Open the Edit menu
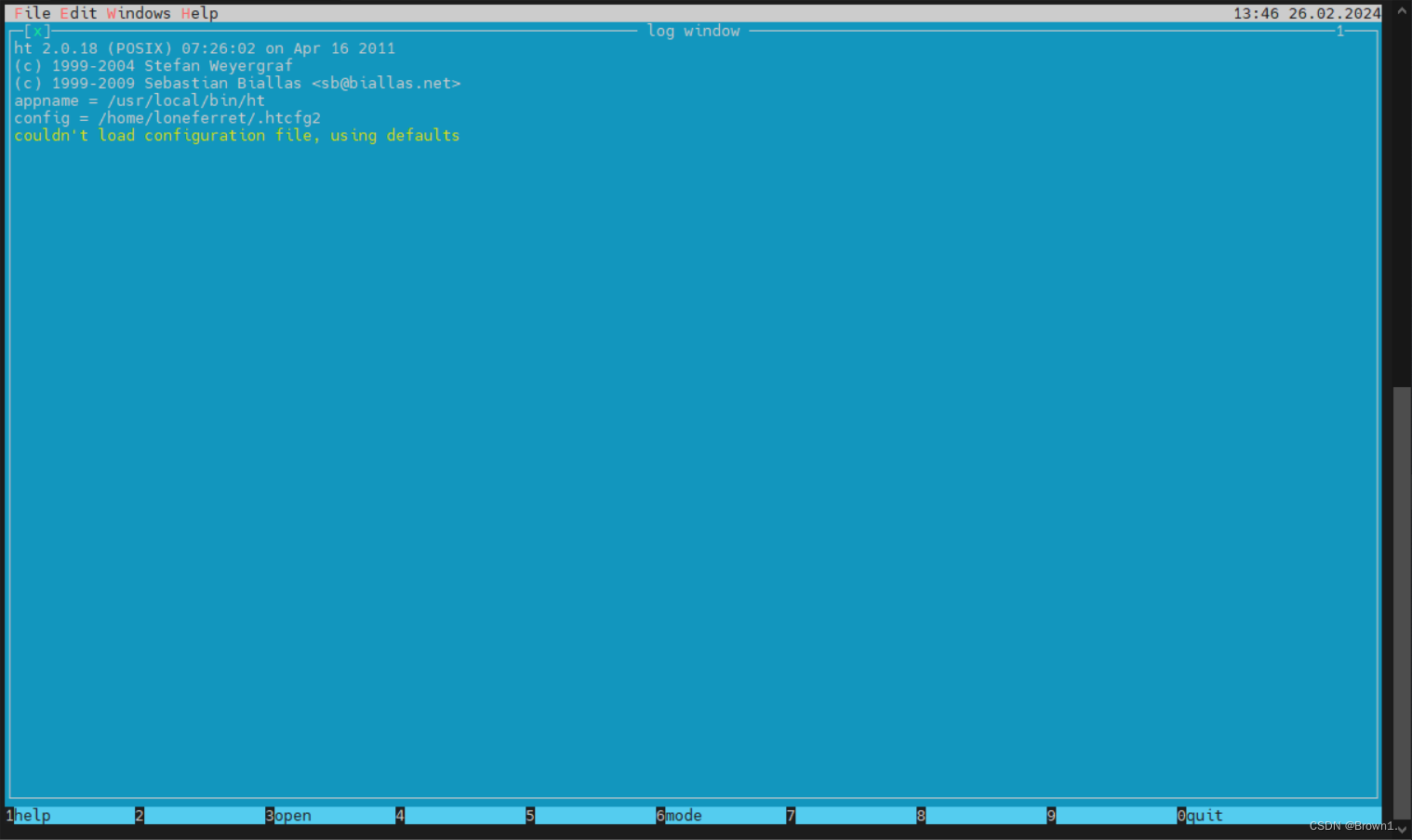This screenshot has width=1412, height=840. point(78,12)
